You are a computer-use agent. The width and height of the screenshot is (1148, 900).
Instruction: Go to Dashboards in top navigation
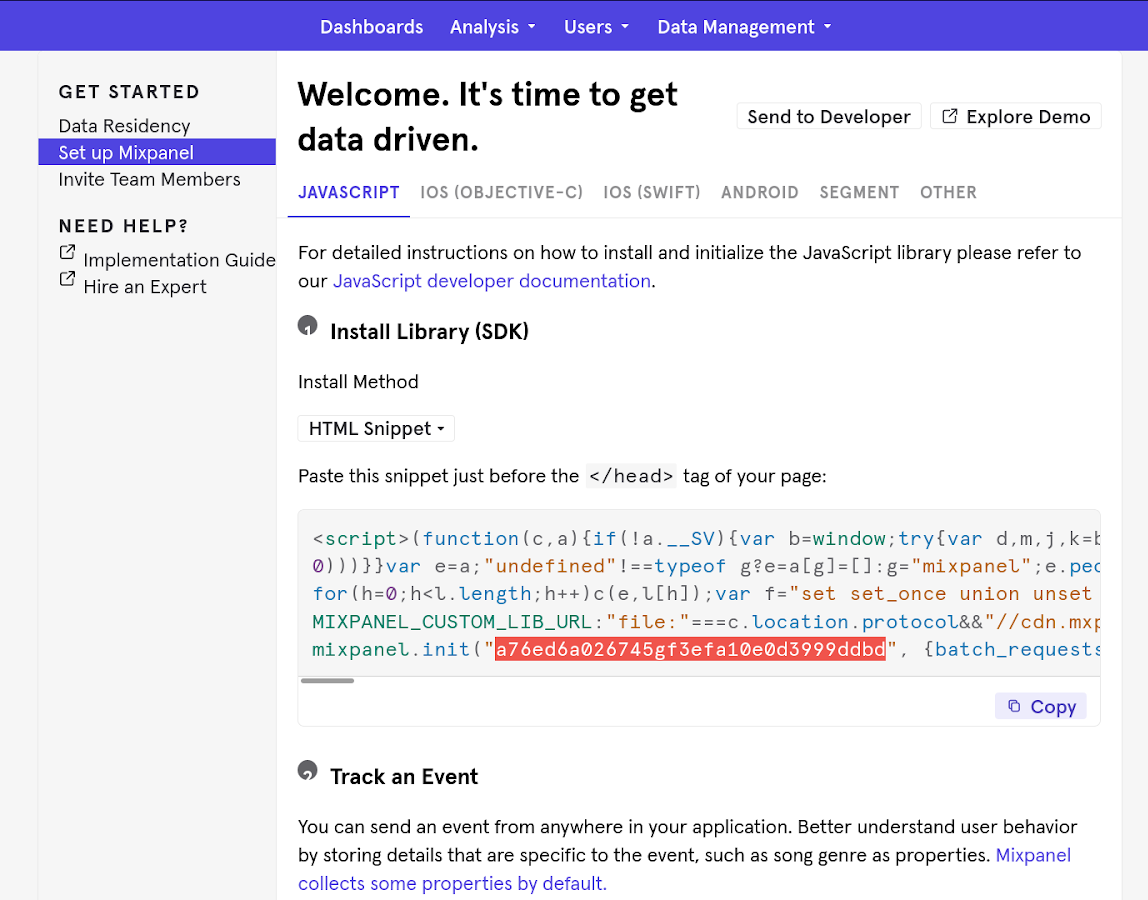pyautogui.click(x=371, y=27)
